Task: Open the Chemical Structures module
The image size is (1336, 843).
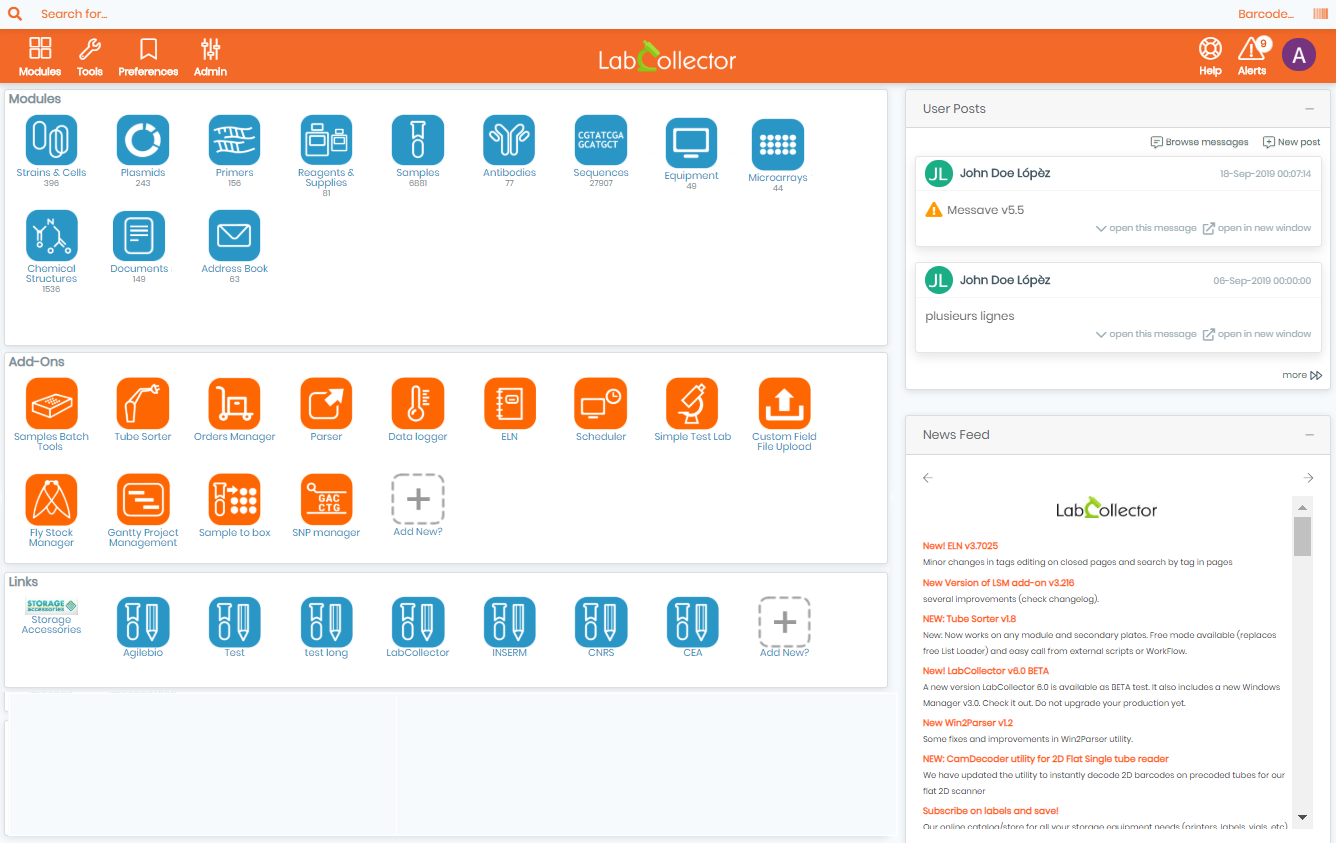Action: tap(51, 236)
